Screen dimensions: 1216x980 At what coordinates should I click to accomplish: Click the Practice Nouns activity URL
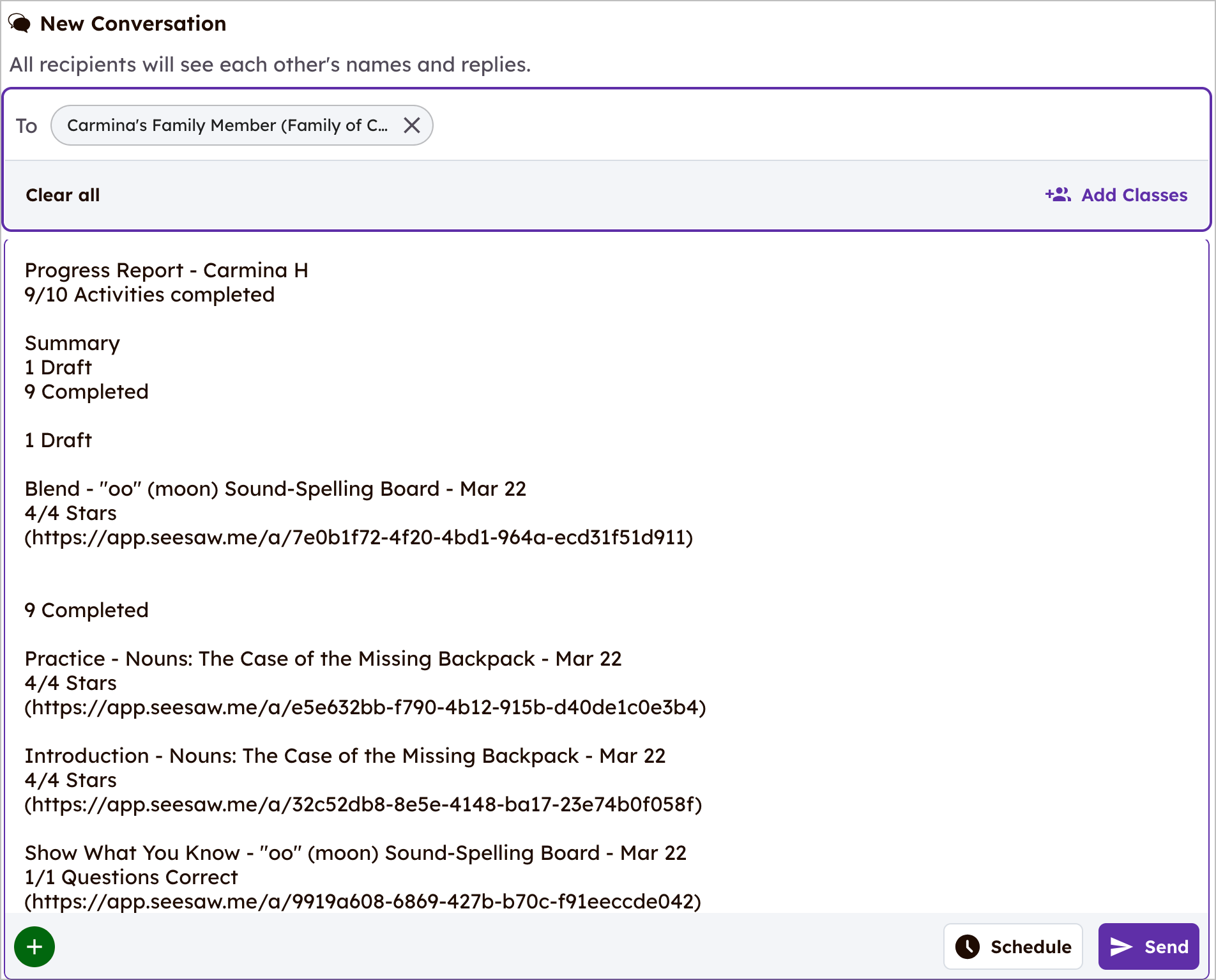click(365, 707)
